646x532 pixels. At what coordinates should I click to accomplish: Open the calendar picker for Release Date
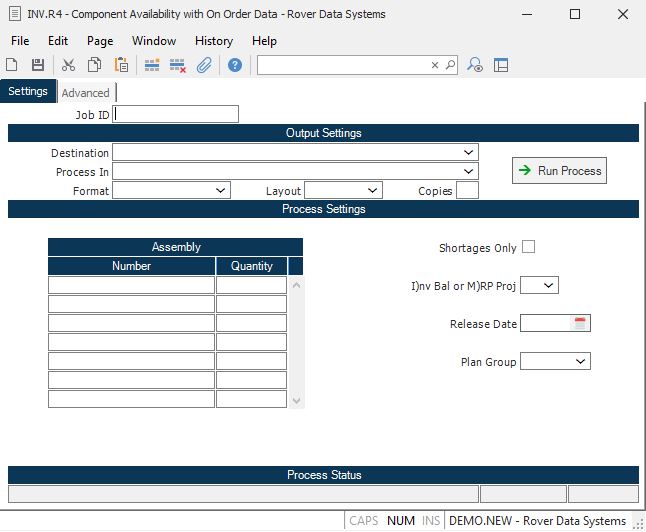pos(581,323)
